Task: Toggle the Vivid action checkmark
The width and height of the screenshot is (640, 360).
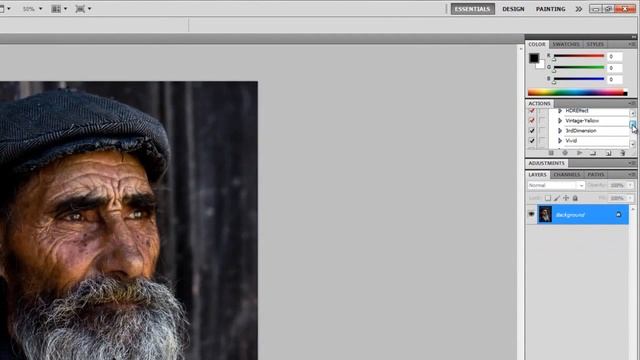Action: tap(531, 141)
